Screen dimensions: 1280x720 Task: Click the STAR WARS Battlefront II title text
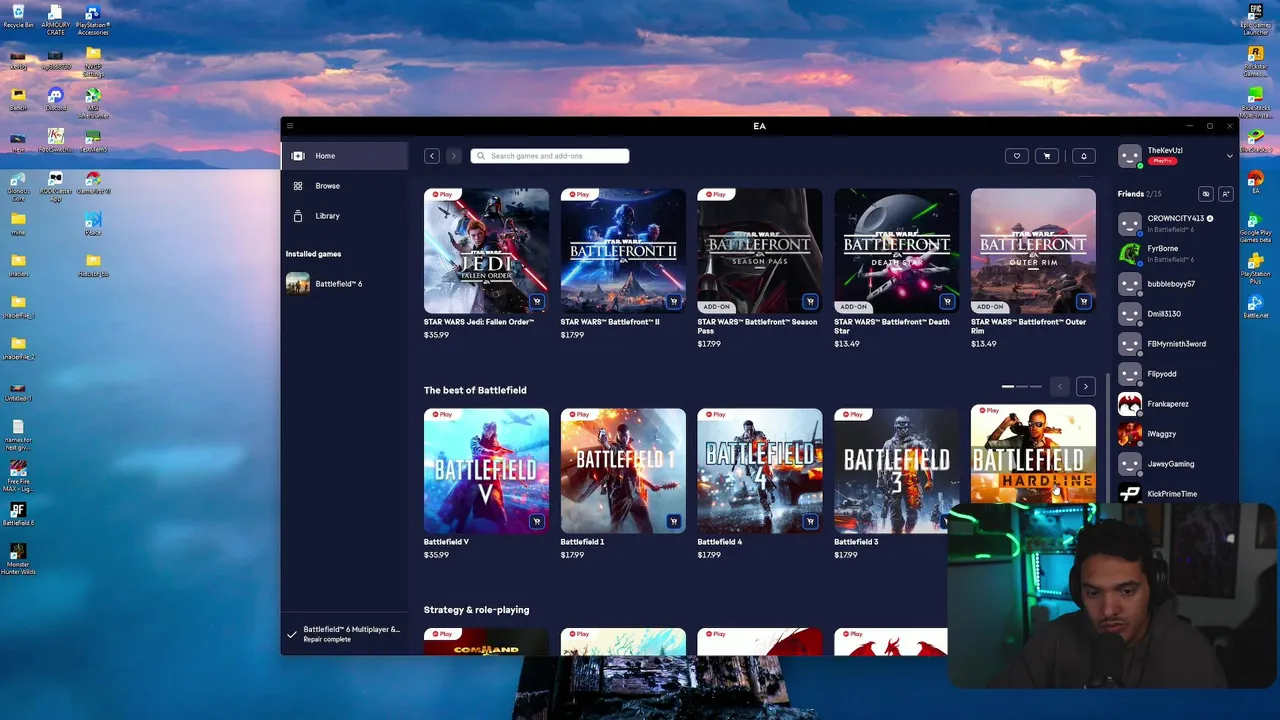pyautogui.click(x=610, y=322)
